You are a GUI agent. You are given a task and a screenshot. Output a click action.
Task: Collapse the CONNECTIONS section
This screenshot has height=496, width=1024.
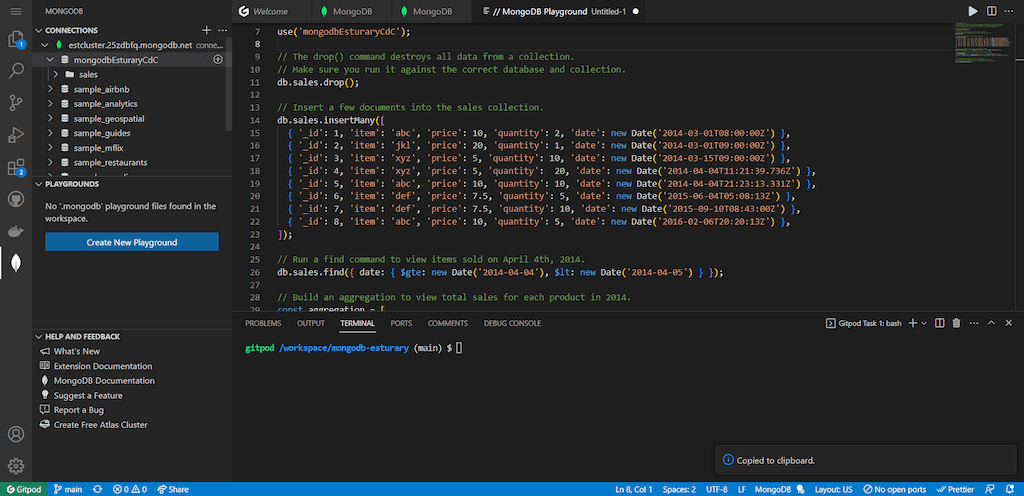point(39,30)
